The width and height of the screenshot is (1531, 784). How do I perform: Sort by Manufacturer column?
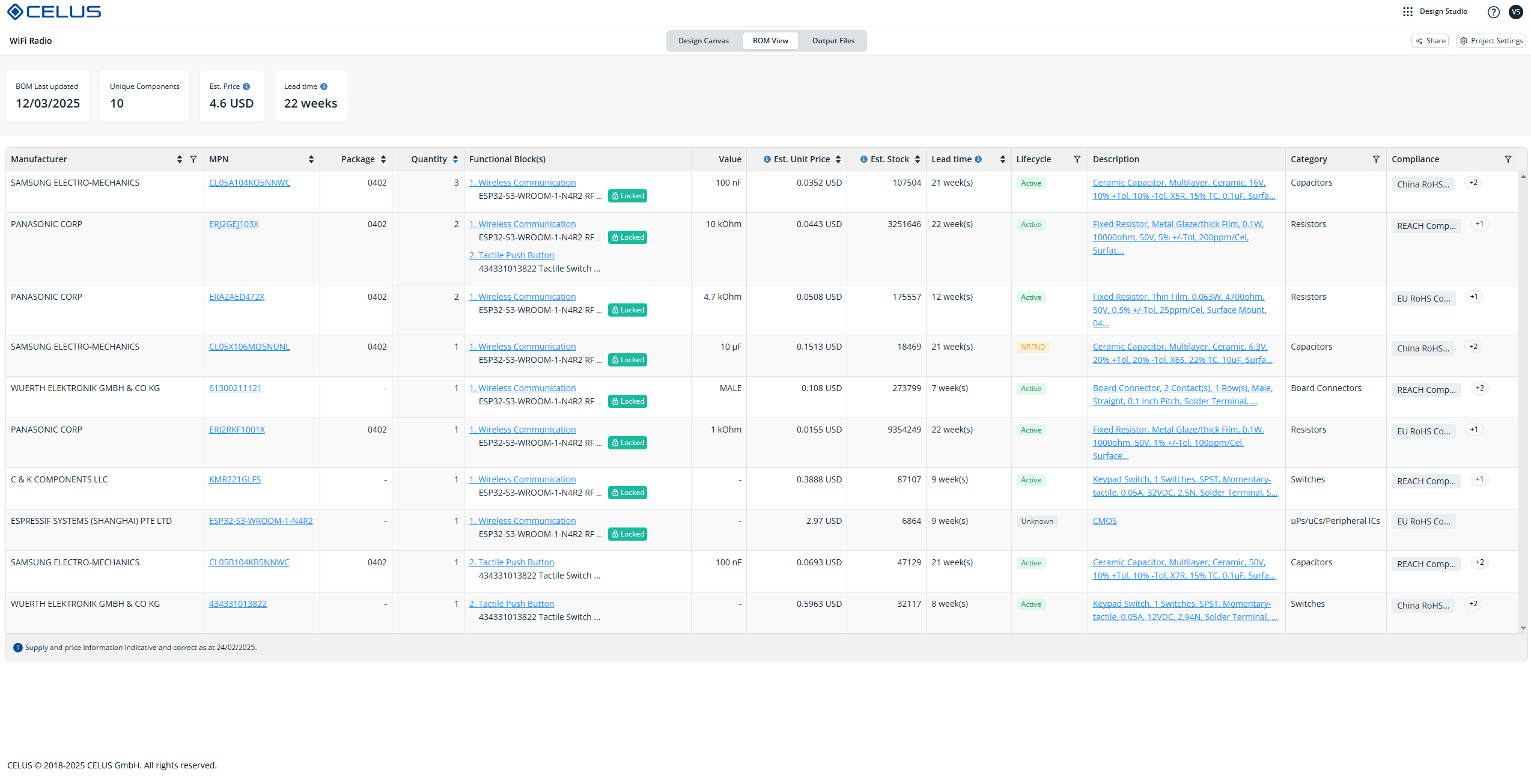pyautogui.click(x=180, y=159)
